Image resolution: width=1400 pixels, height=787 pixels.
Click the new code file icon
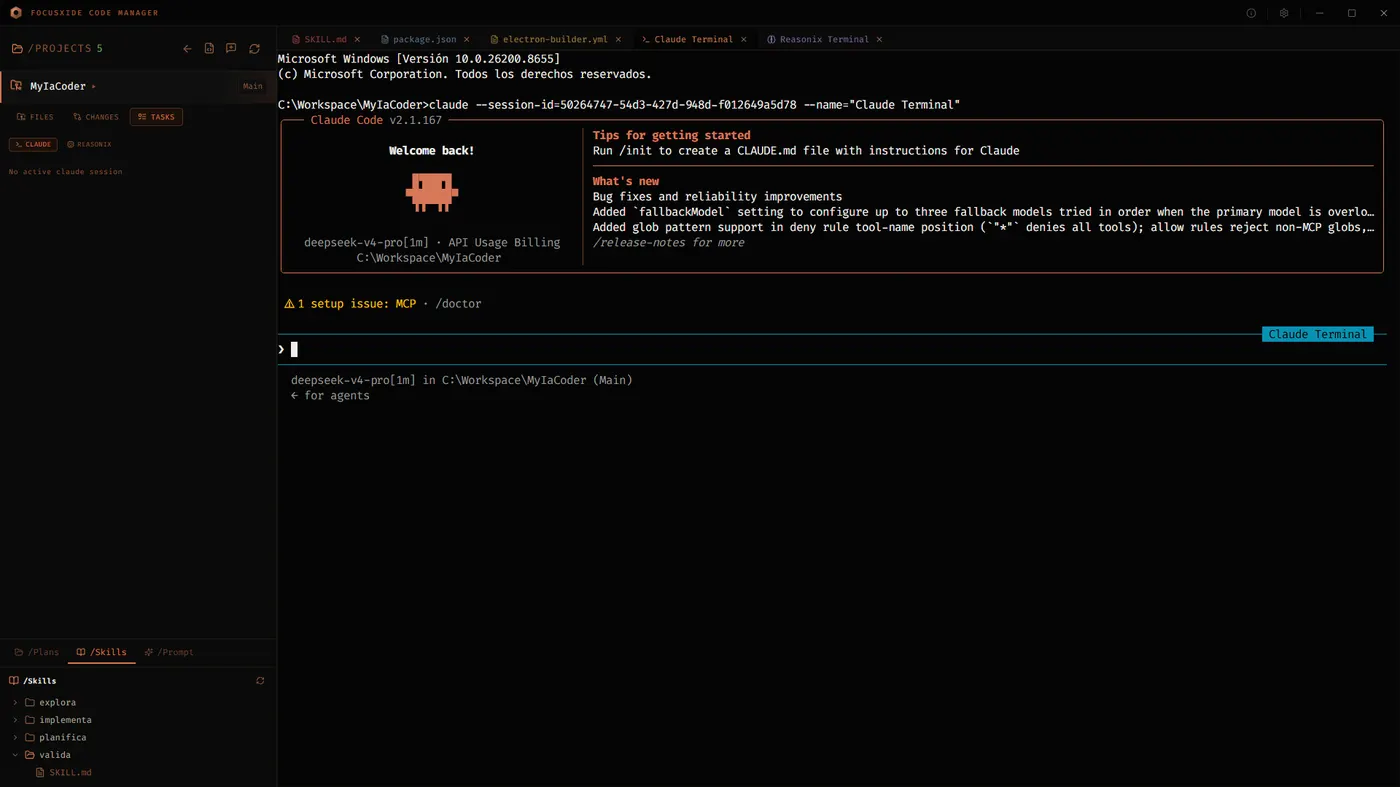[209, 49]
